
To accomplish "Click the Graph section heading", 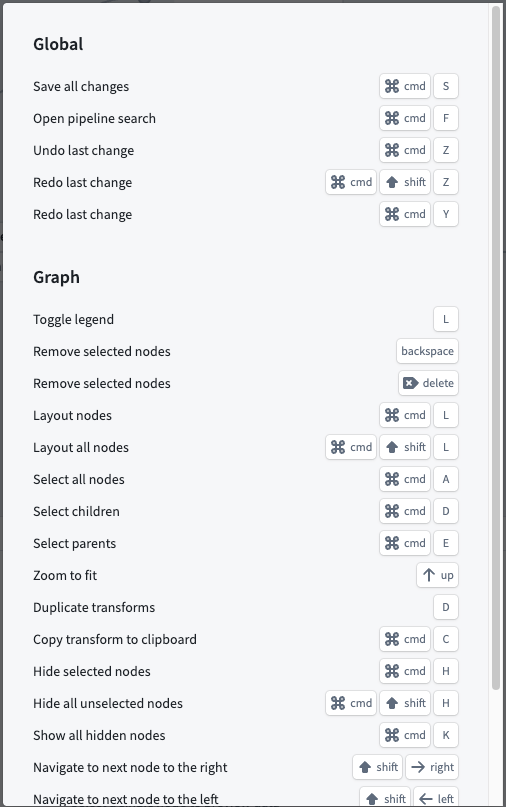I will (56, 277).
